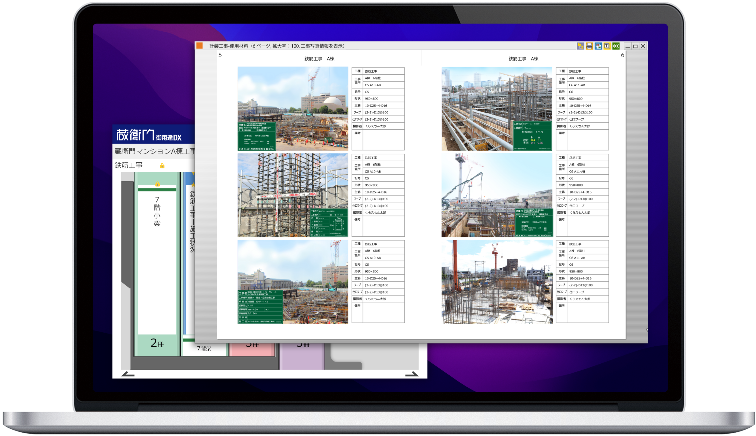Viewport: 756px width, 436px height.
Task: Click the blue icon in the viewer toolbar
Action: pyautogui.click(x=599, y=46)
